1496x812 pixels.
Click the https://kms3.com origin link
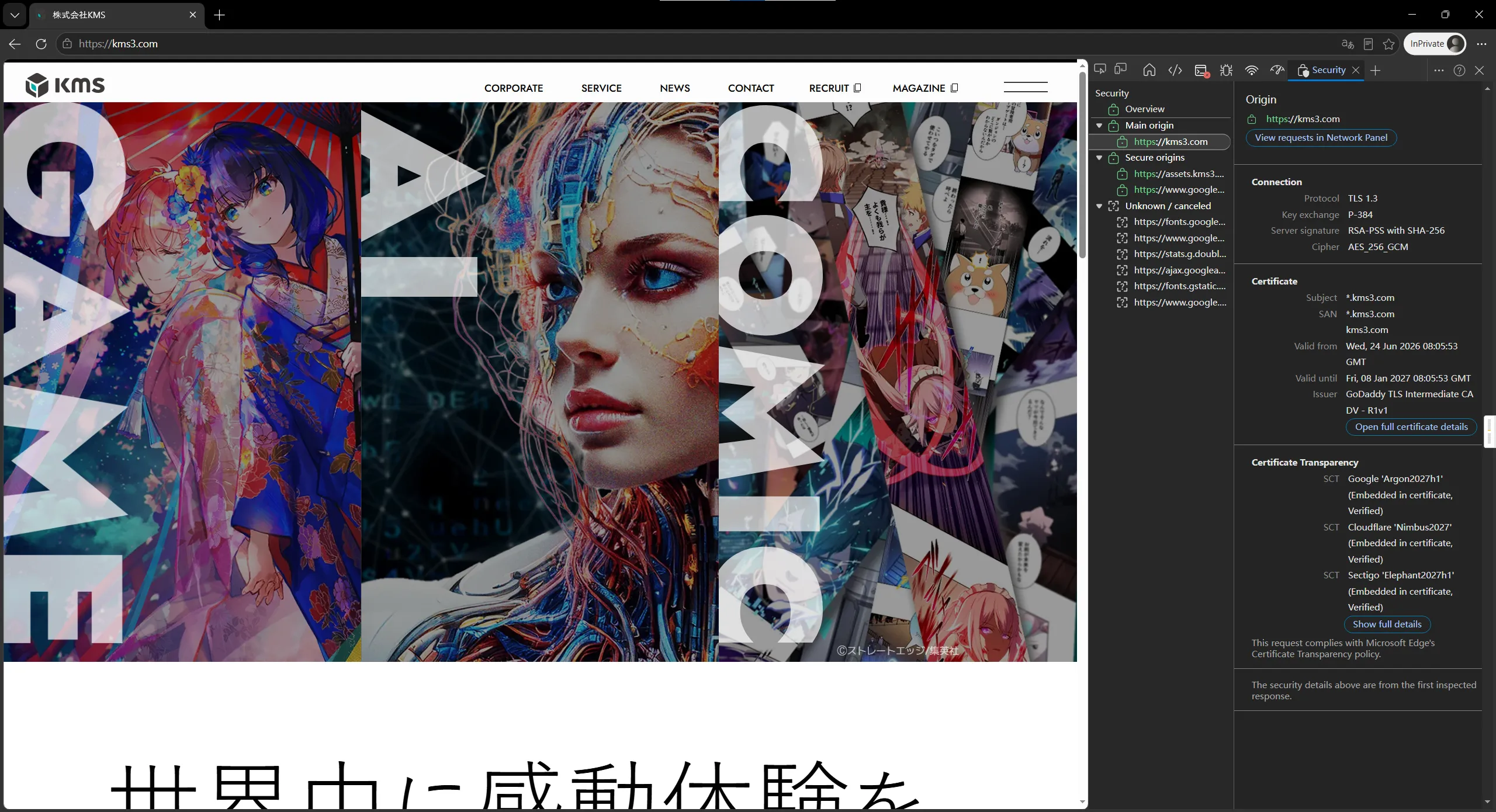pos(1303,119)
